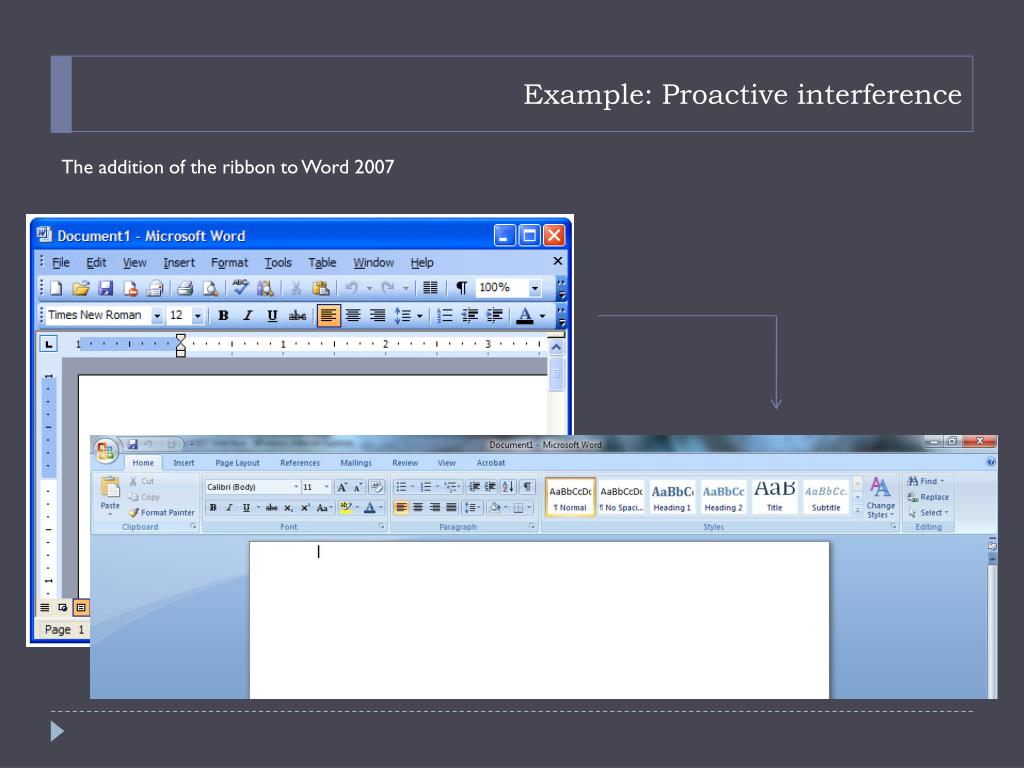Open Times New Roman font dropdown
The width and height of the screenshot is (1024, 768).
tap(157, 316)
